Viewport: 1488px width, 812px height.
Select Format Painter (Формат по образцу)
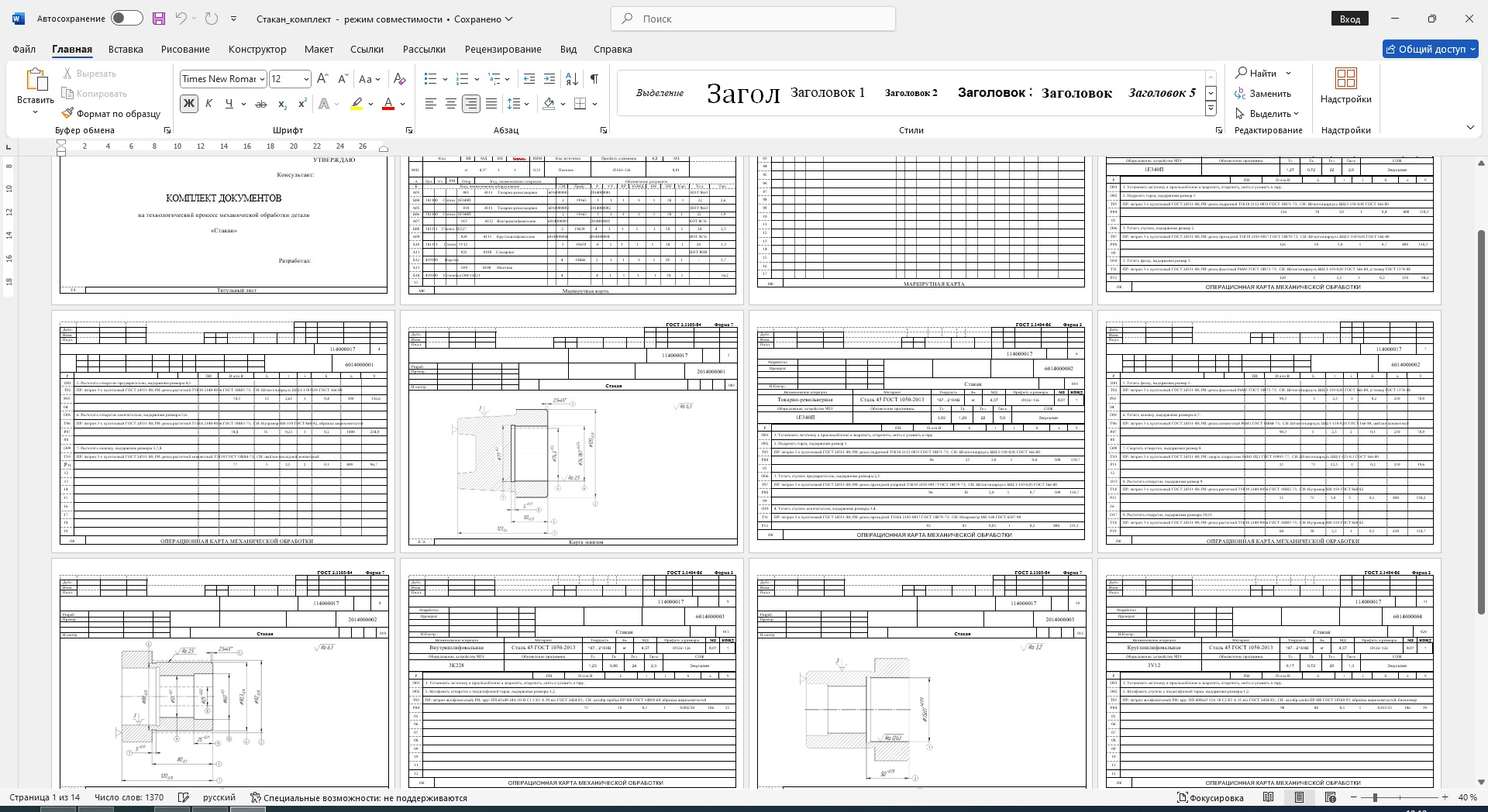point(111,113)
